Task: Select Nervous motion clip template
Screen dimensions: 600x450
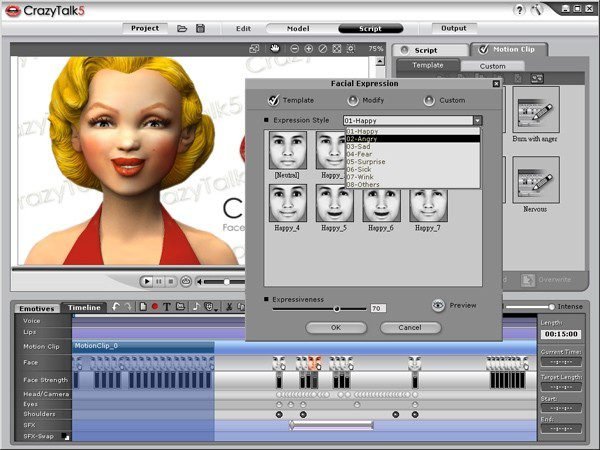Action: [x=536, y=180]
